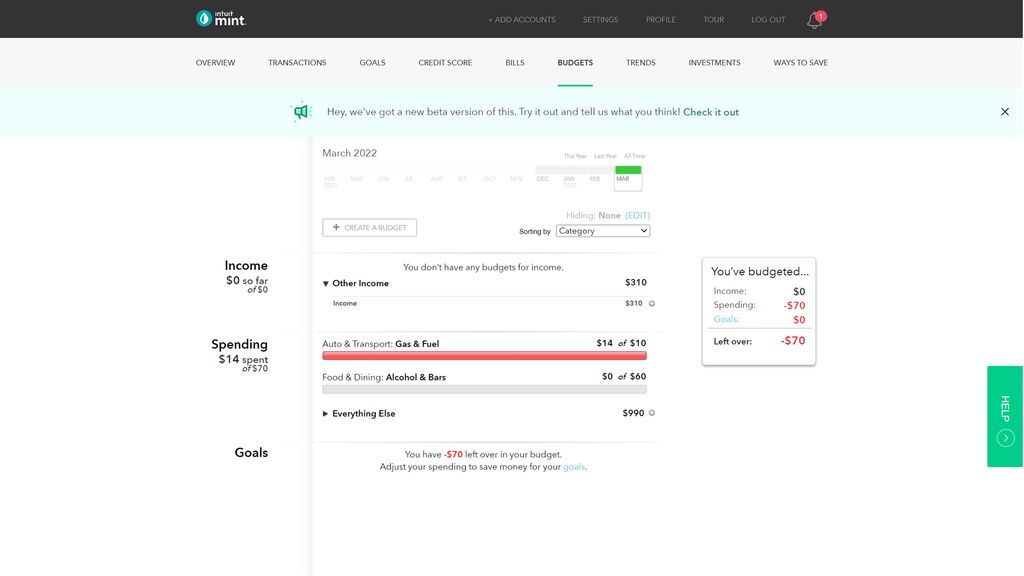Image resolution: width=1024 pixels, height=576 pixels.
Task: Click the Mint logo in the header
Action: click(217, 18)
